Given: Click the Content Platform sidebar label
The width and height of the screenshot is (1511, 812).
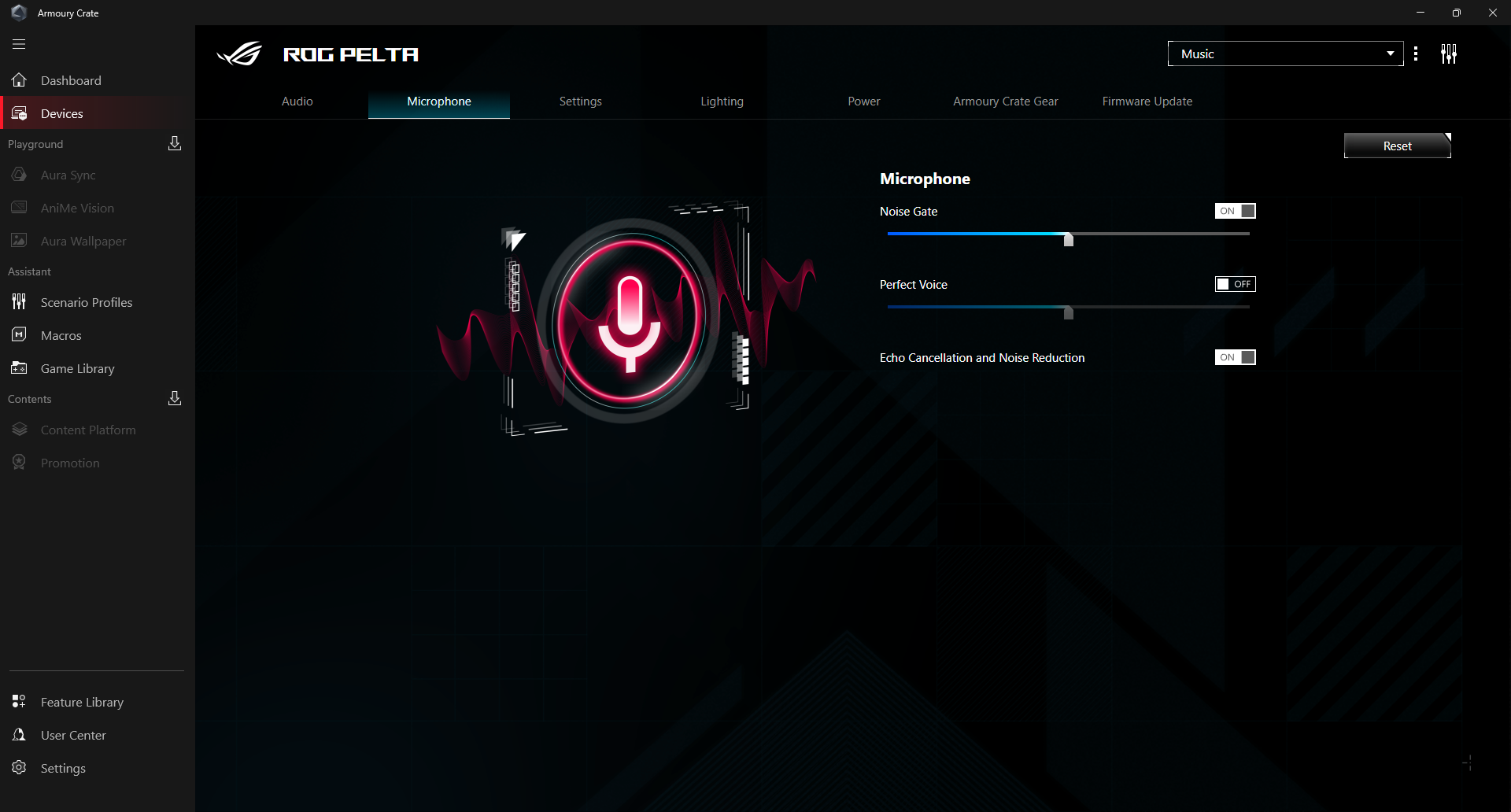Looking at the screenshot, I should pyautogui.click(x=88, y=430).
